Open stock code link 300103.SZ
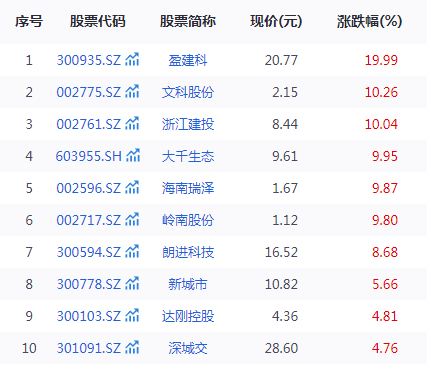 [89, 316]
